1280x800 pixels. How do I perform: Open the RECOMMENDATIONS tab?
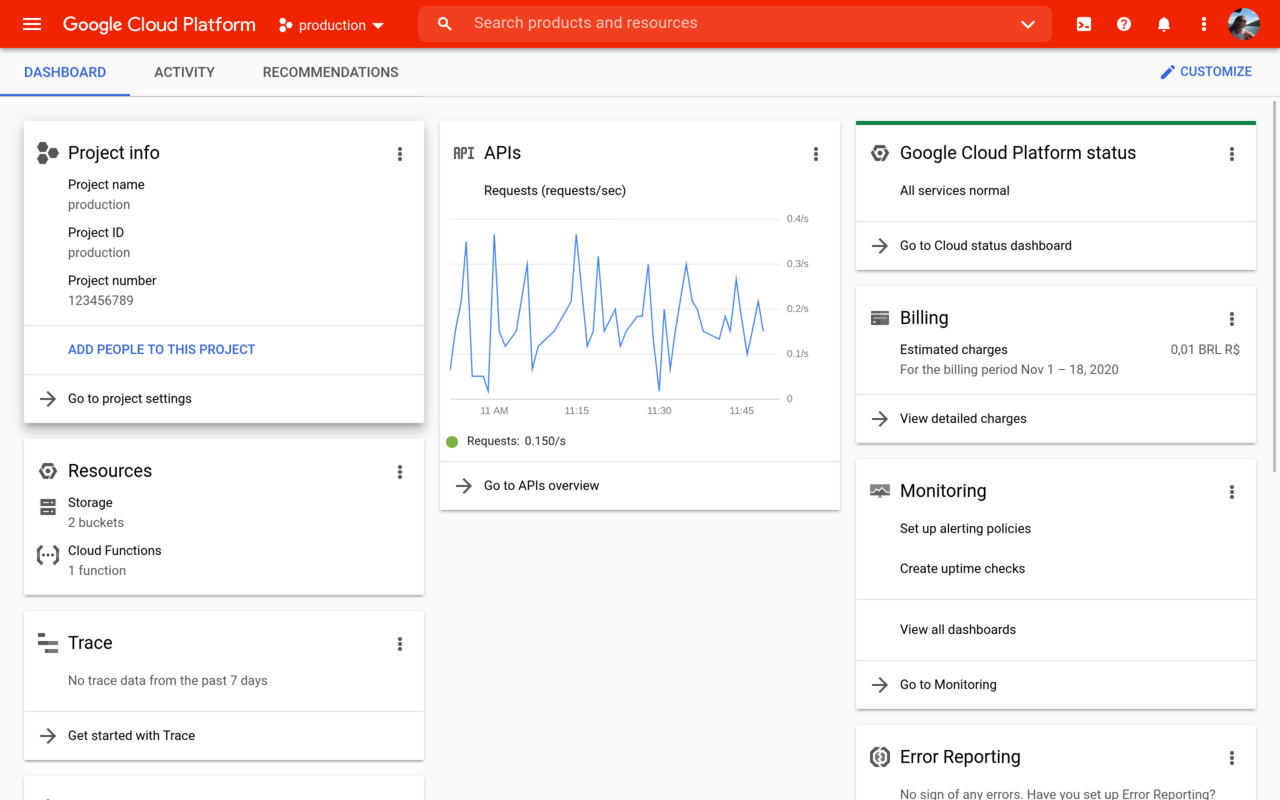pos(330,72)
